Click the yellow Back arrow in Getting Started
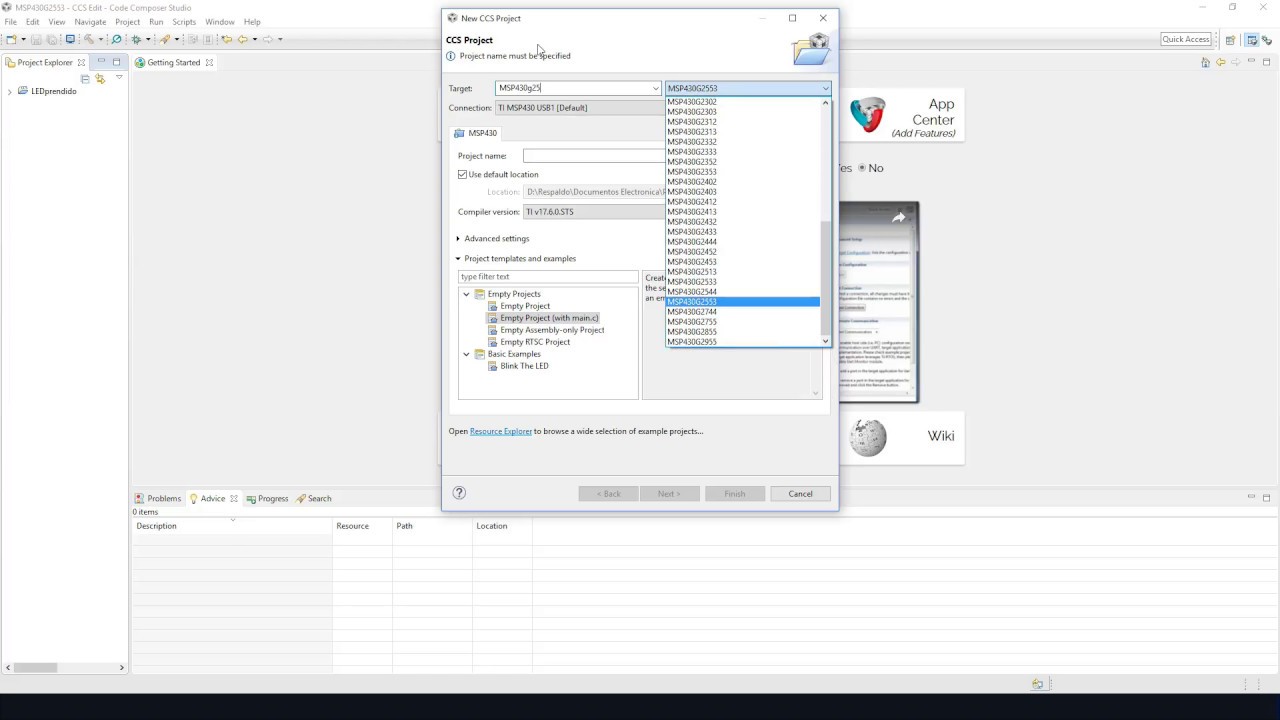Viewport: 1280px width, 720px height. [1221, 62]
